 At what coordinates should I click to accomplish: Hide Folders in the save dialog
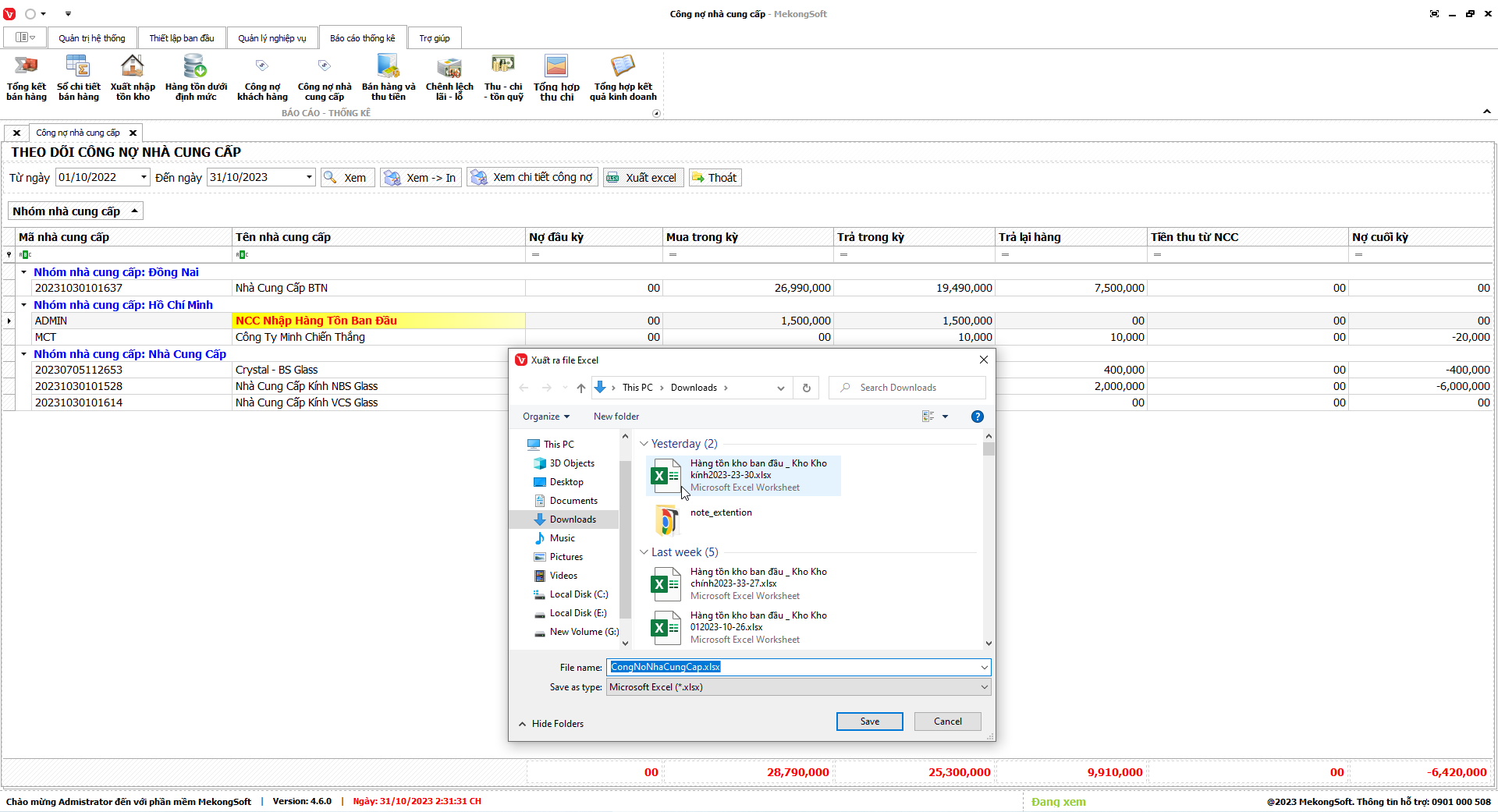pos(551,724)
